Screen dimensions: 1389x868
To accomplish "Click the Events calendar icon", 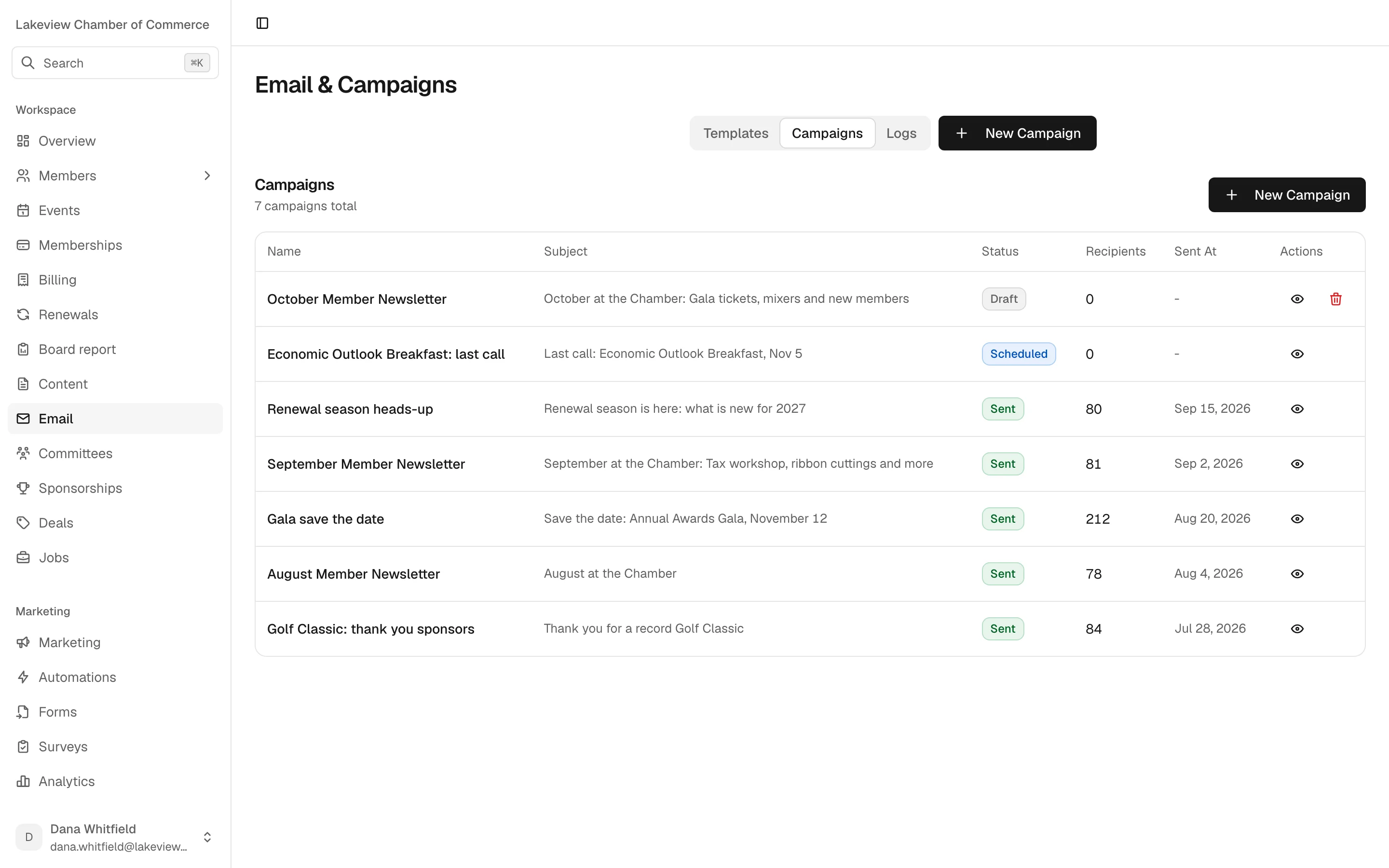I will tap(23, 210).
